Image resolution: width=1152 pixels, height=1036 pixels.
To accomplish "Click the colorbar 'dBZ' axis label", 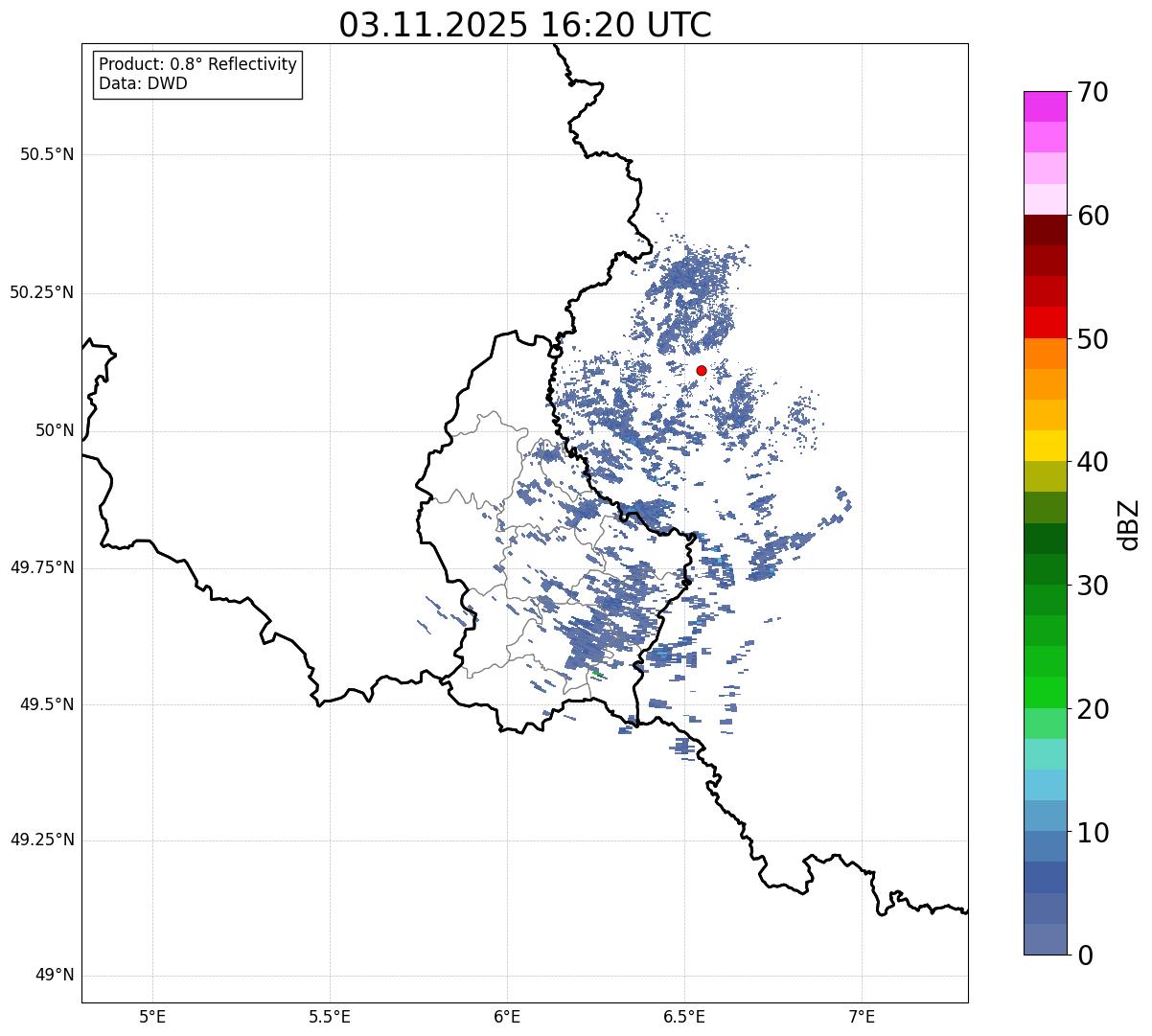I will pyautogui.click(x=1129, y=523).
